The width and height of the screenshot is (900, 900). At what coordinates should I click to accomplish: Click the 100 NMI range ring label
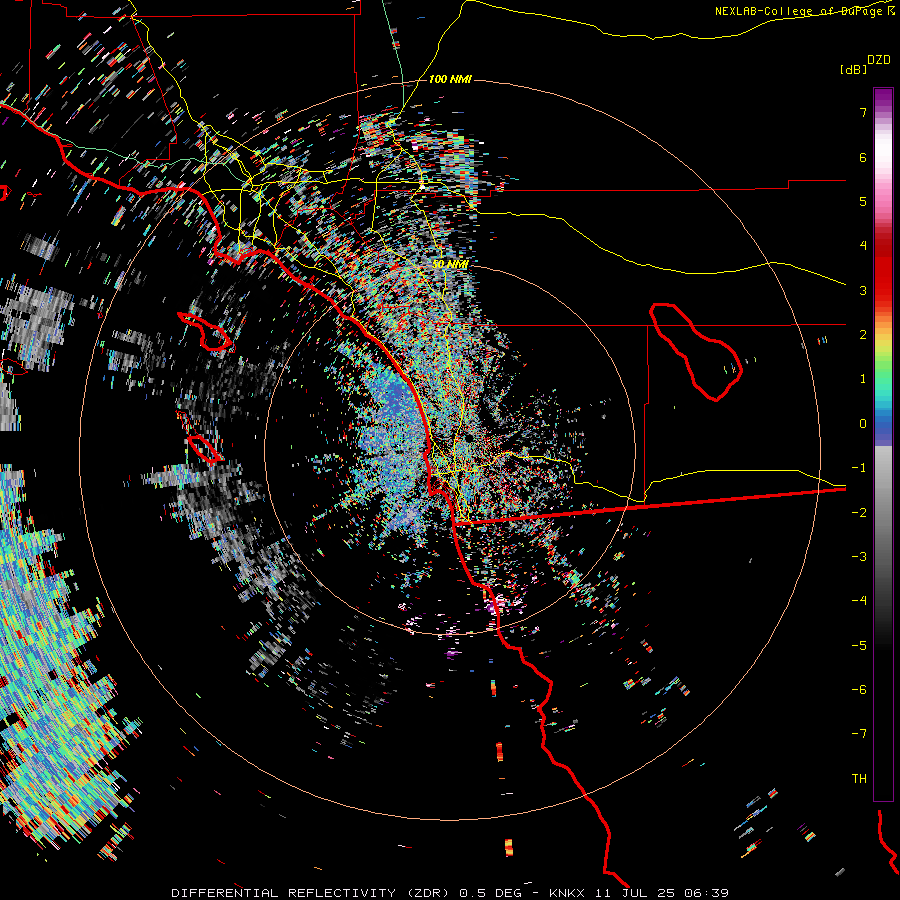coord(450,79)
